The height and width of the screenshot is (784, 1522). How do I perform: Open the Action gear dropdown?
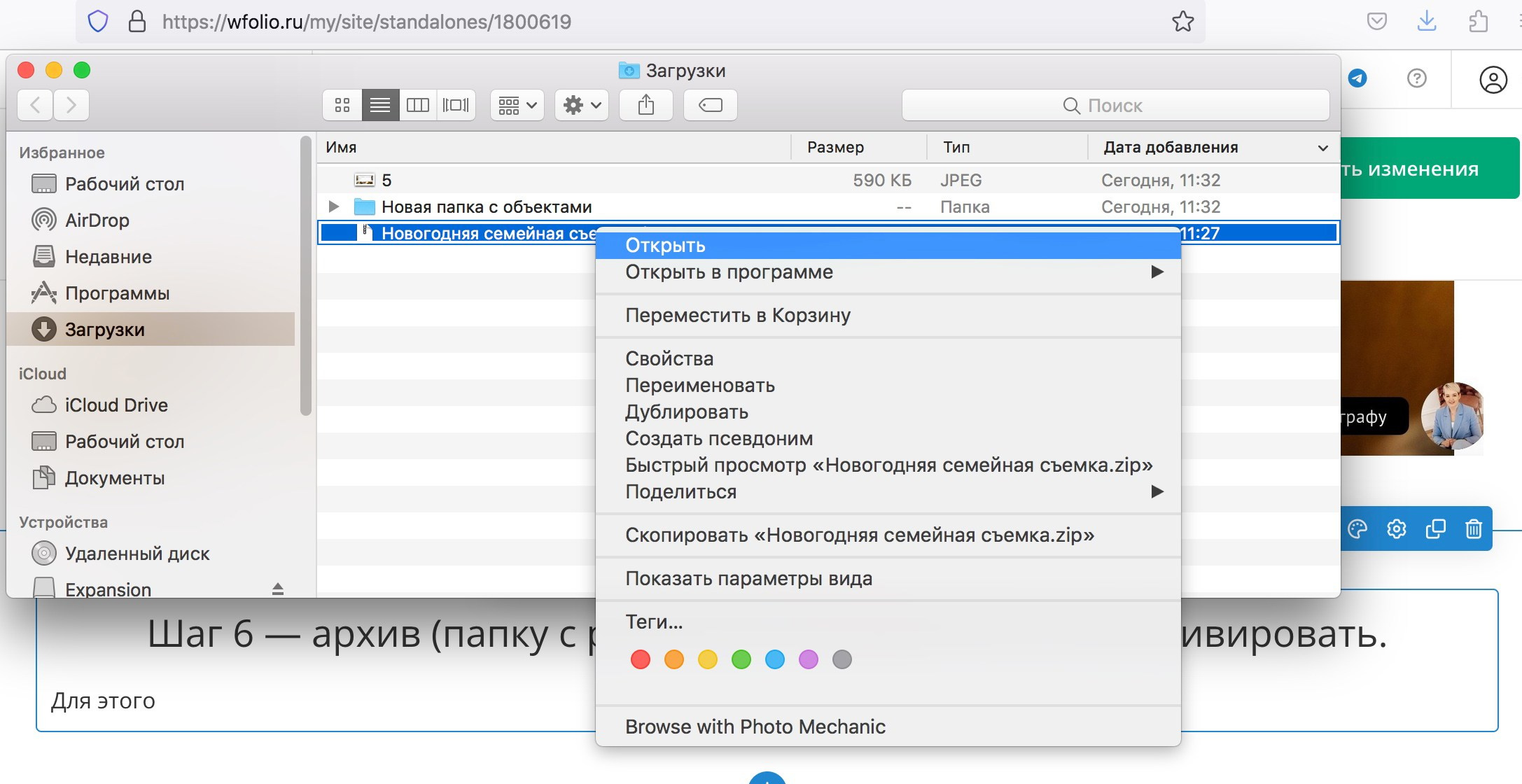(x=582, y=105)
